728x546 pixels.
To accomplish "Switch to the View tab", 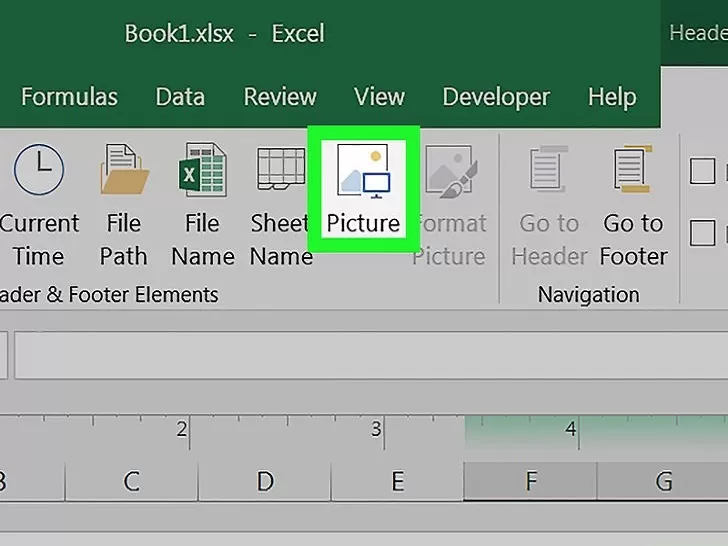I will click(x=379, y=97).
